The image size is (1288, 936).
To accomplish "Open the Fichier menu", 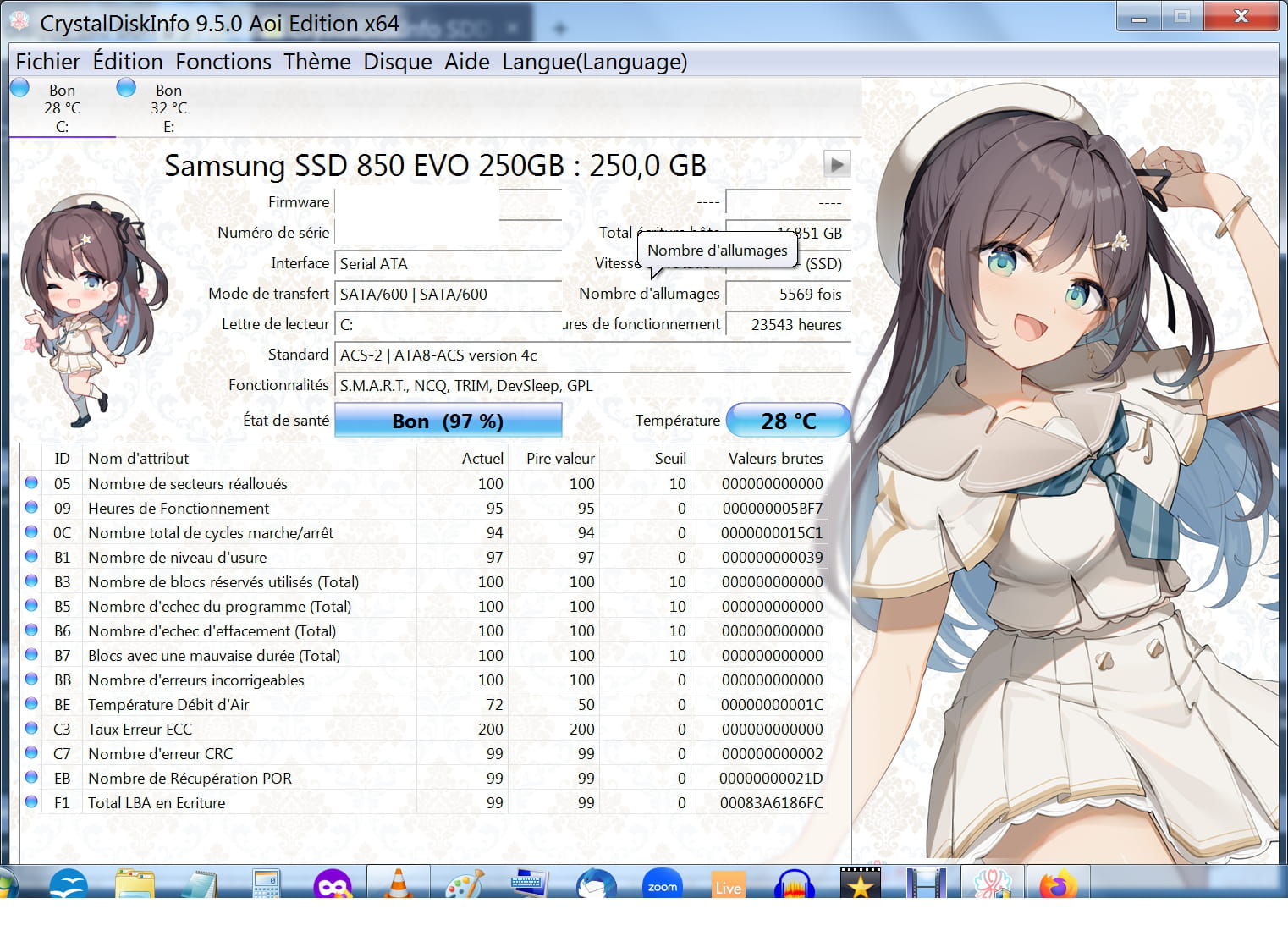I will [x=47, y=62].
